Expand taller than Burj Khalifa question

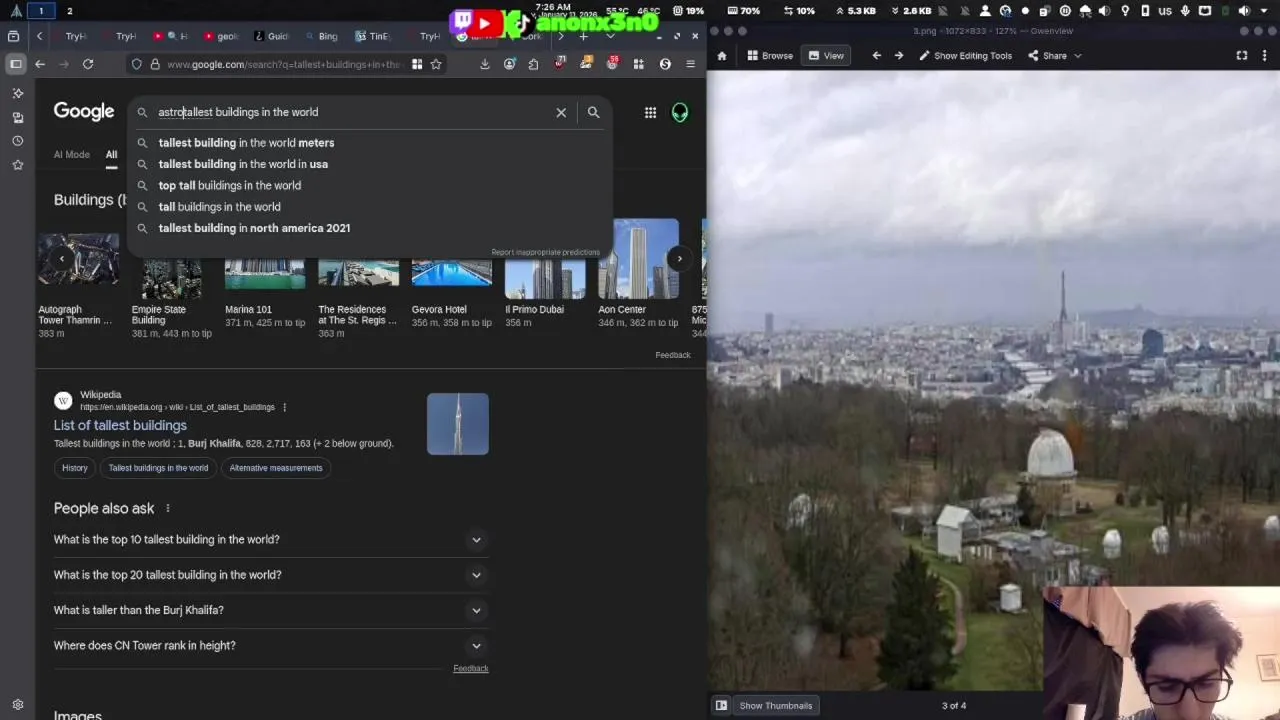click(271, 610)
